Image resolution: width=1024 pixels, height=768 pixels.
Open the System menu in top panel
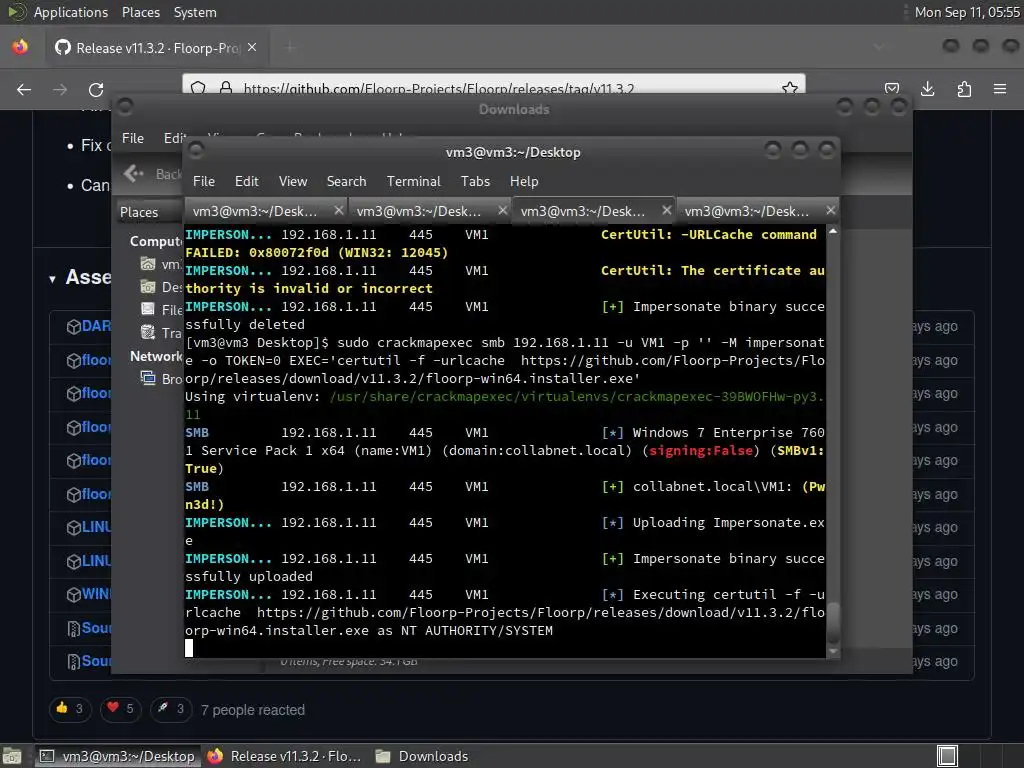195,12
